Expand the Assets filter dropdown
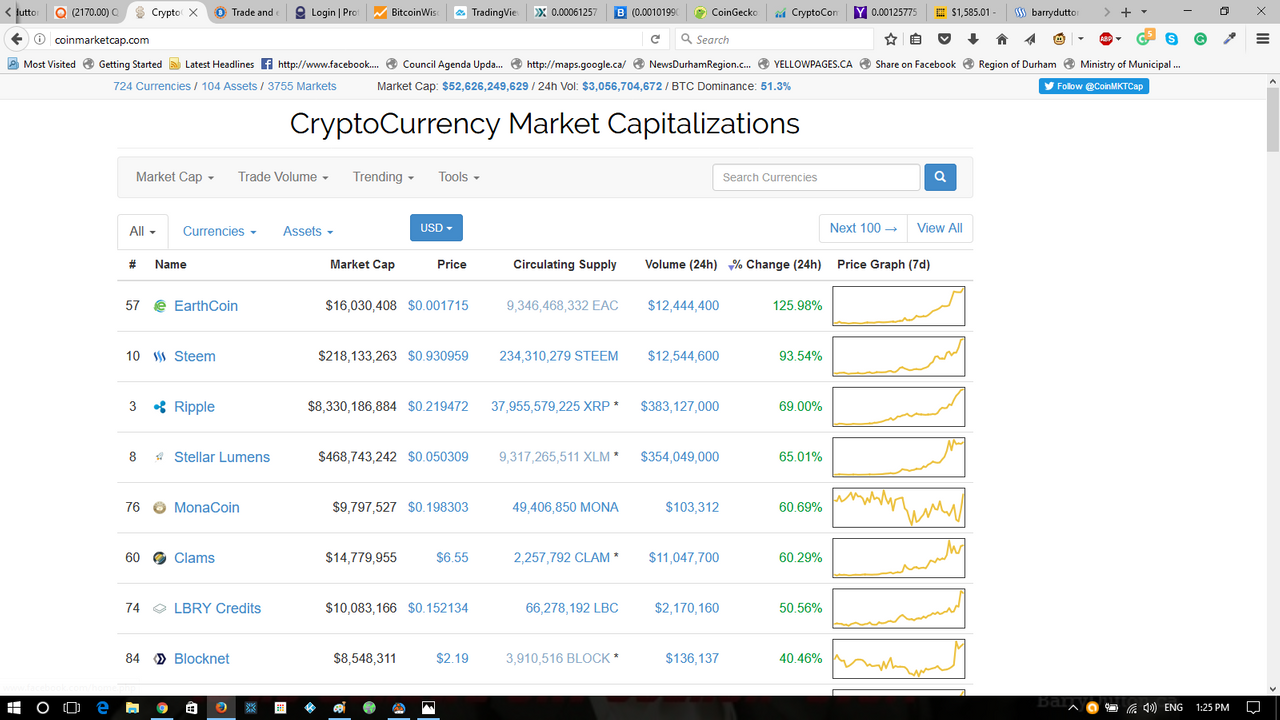The image size is (1280, 720). [x=308, y=231]
